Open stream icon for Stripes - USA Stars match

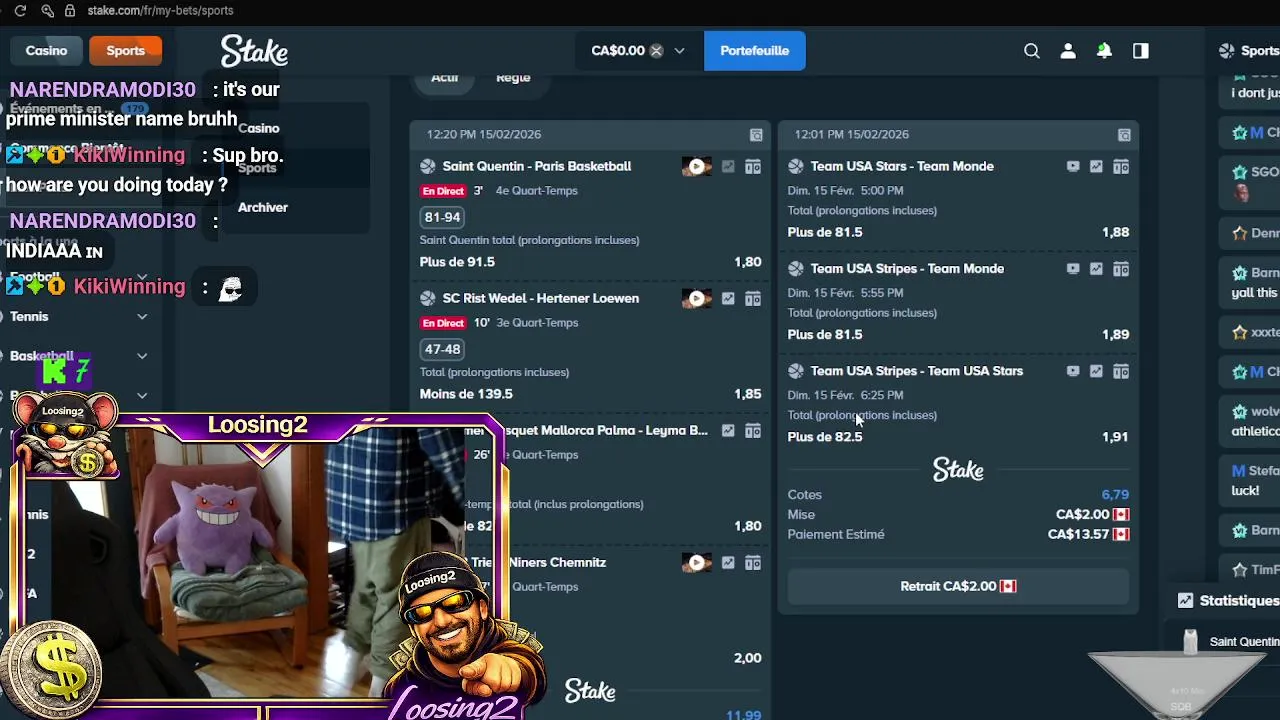[x=1073, y=371]
